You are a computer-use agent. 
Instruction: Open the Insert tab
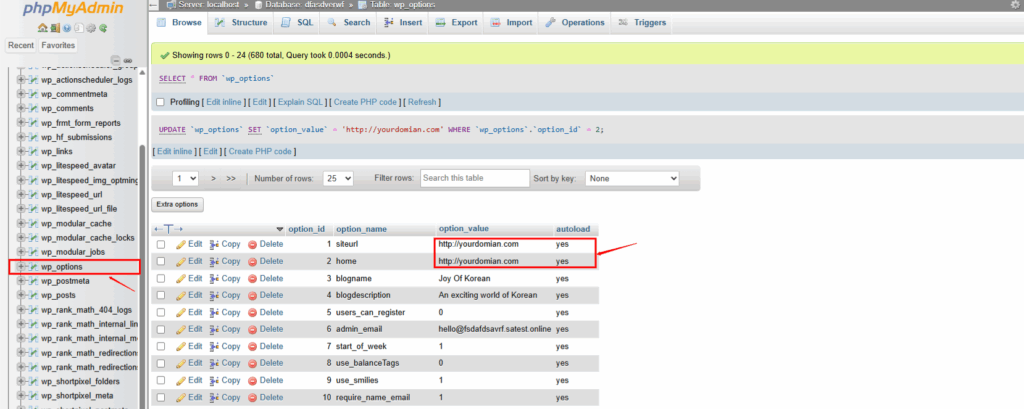click(403, 22)
